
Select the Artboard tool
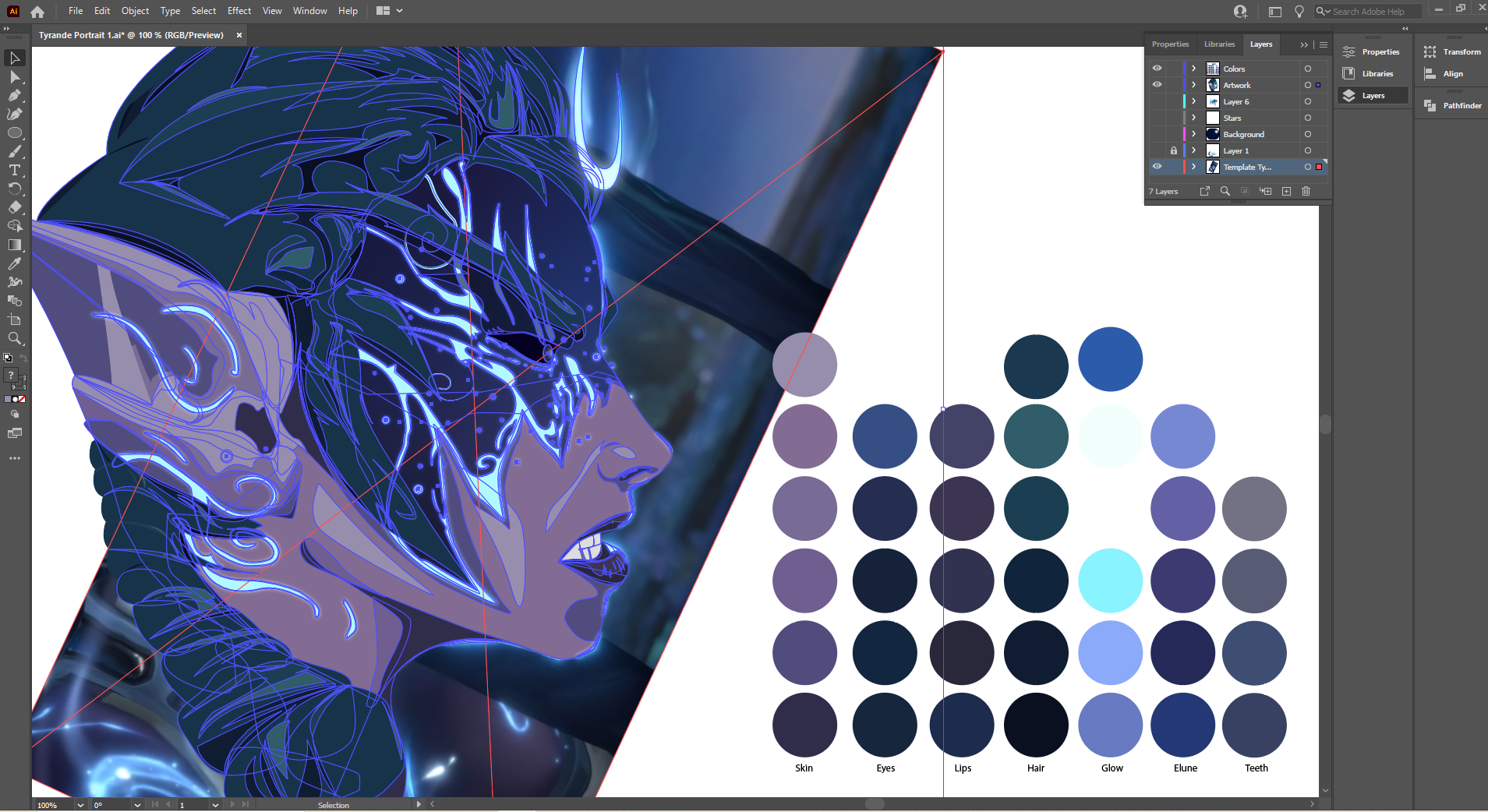click(15, 320)
